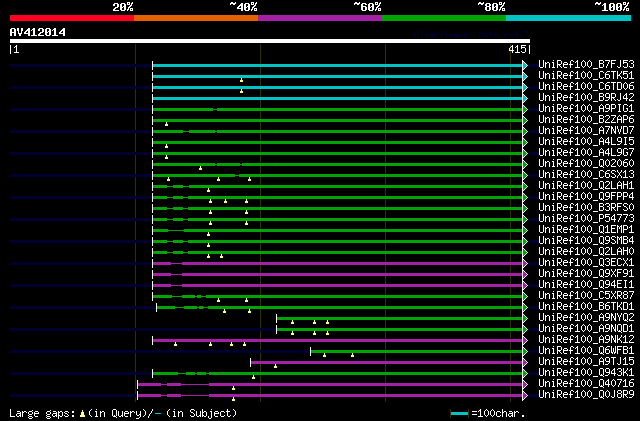Click the 415 query end position label
The image size is (640, 421).
click(x=518, y=49)
